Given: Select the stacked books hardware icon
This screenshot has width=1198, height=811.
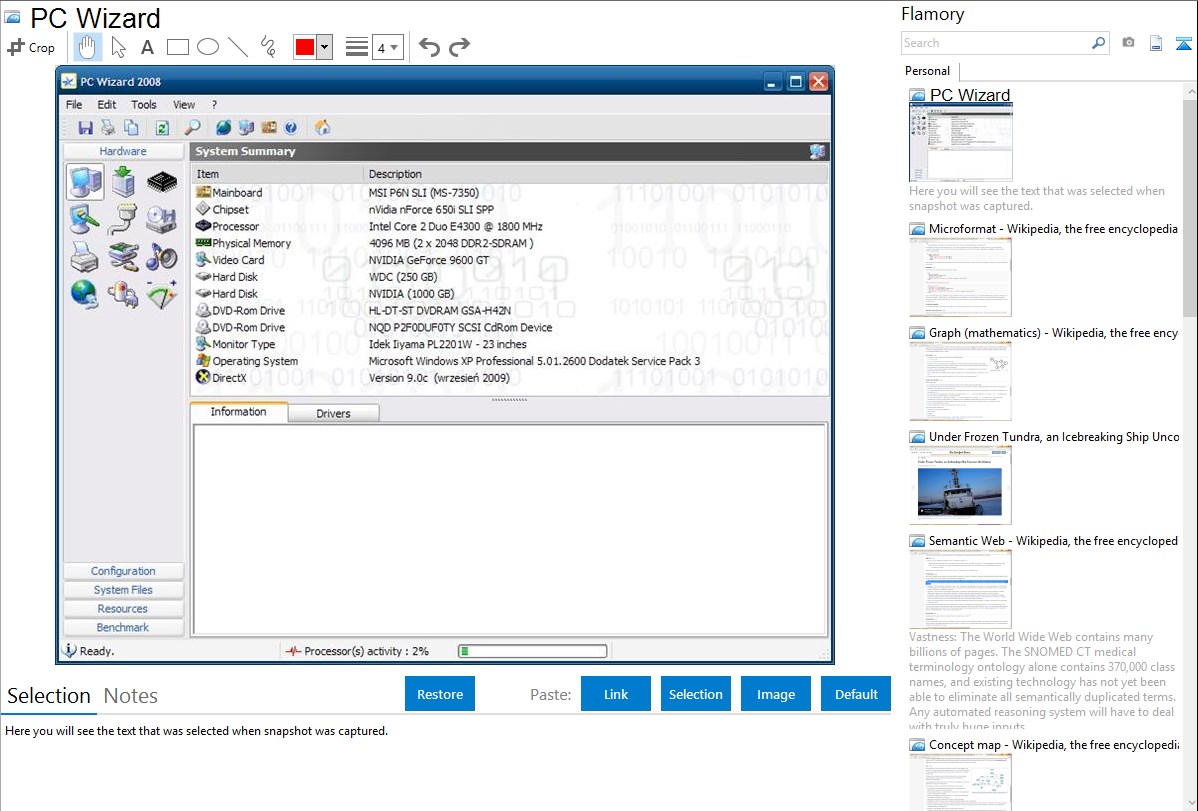Looking at the screenshot, I should click(123, 257).
